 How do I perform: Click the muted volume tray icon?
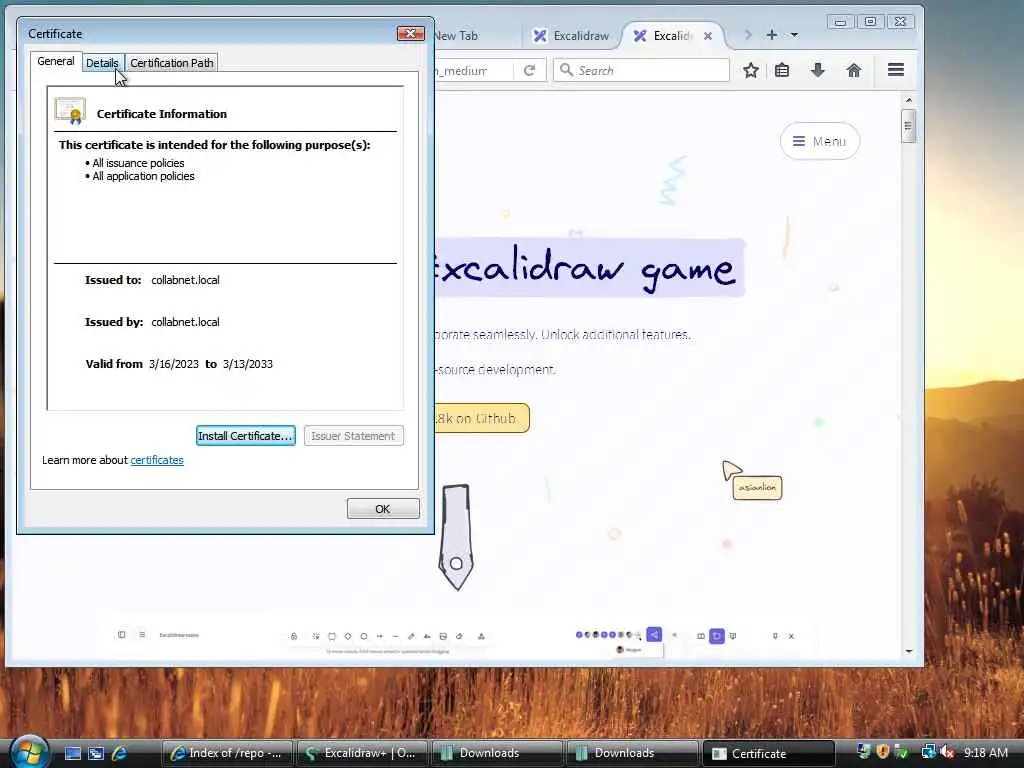947,752
